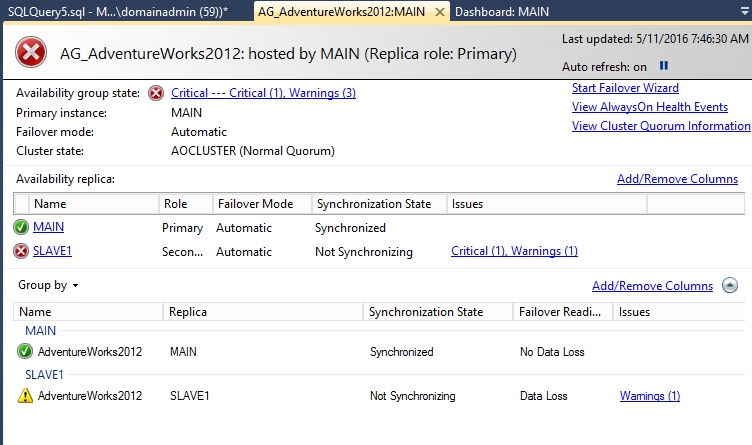The height and width of the screenshot is (445, 752).
Task: Open the Critical (1), Warnings (3) state link
Action: pyautogui.click(x=263, y=93)
